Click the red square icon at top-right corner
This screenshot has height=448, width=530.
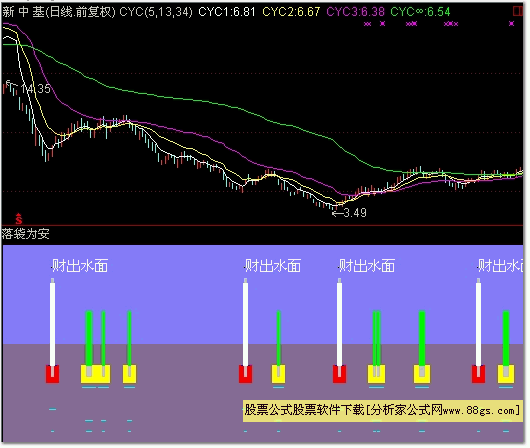(517, 11)
